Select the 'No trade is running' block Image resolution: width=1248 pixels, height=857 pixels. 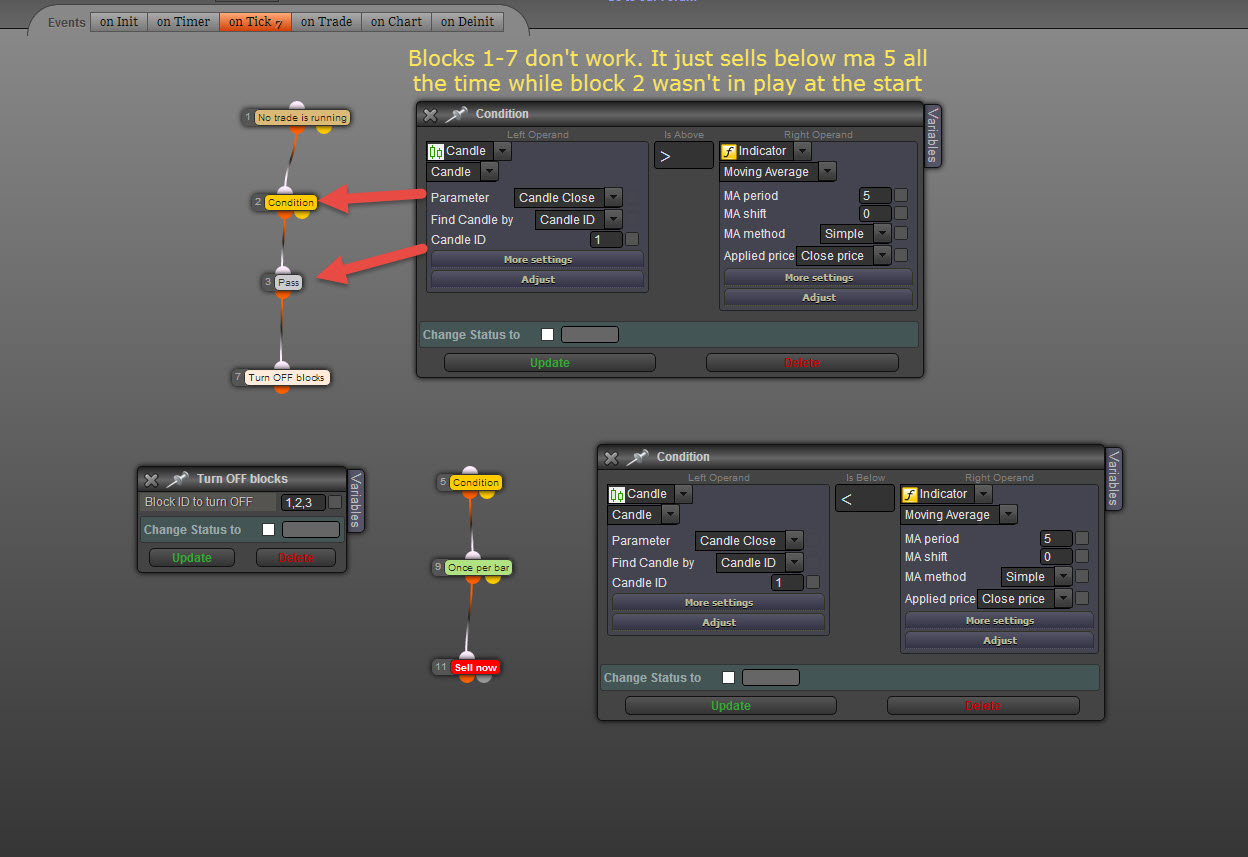(302, 118)
